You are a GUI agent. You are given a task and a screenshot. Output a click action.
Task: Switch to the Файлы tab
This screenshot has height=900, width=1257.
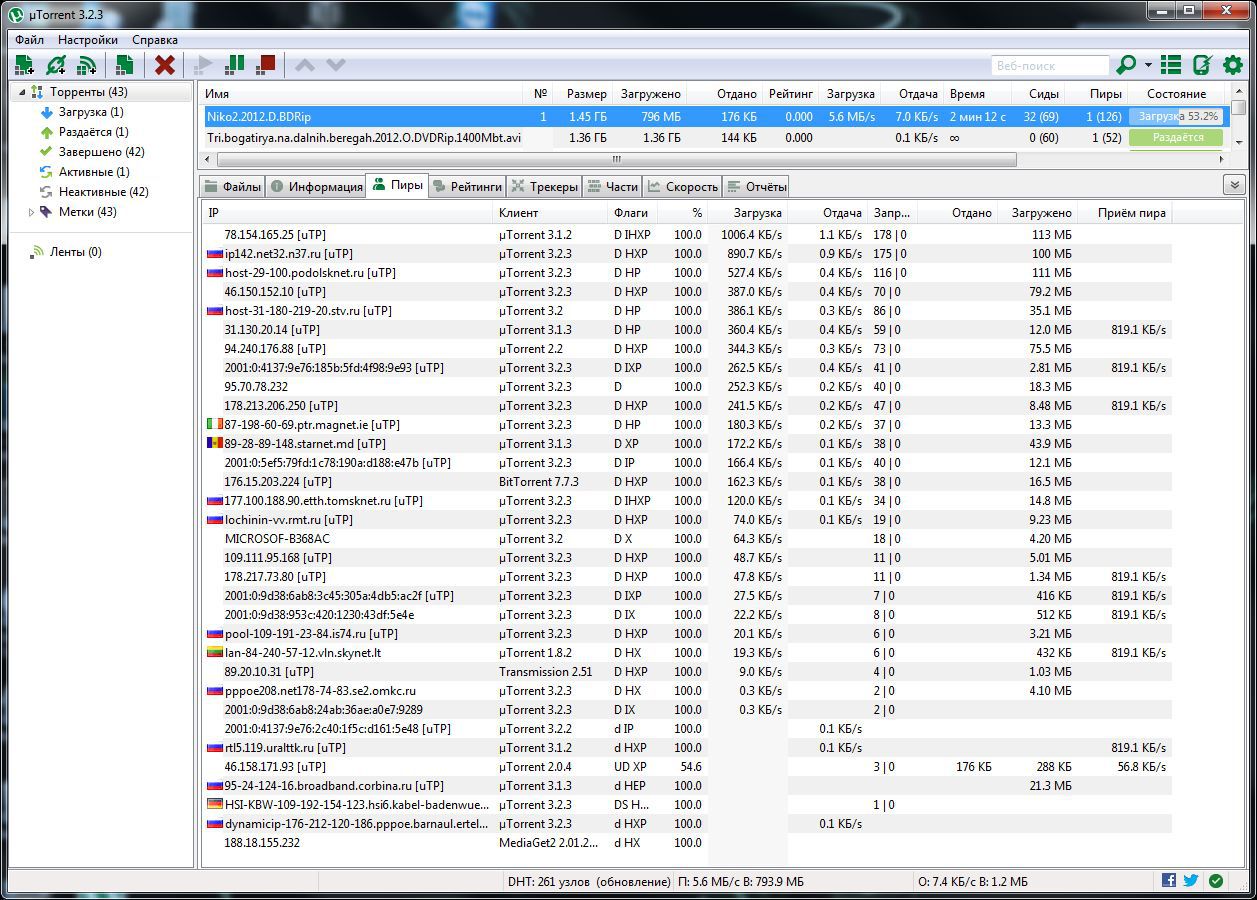click(232, 186)
